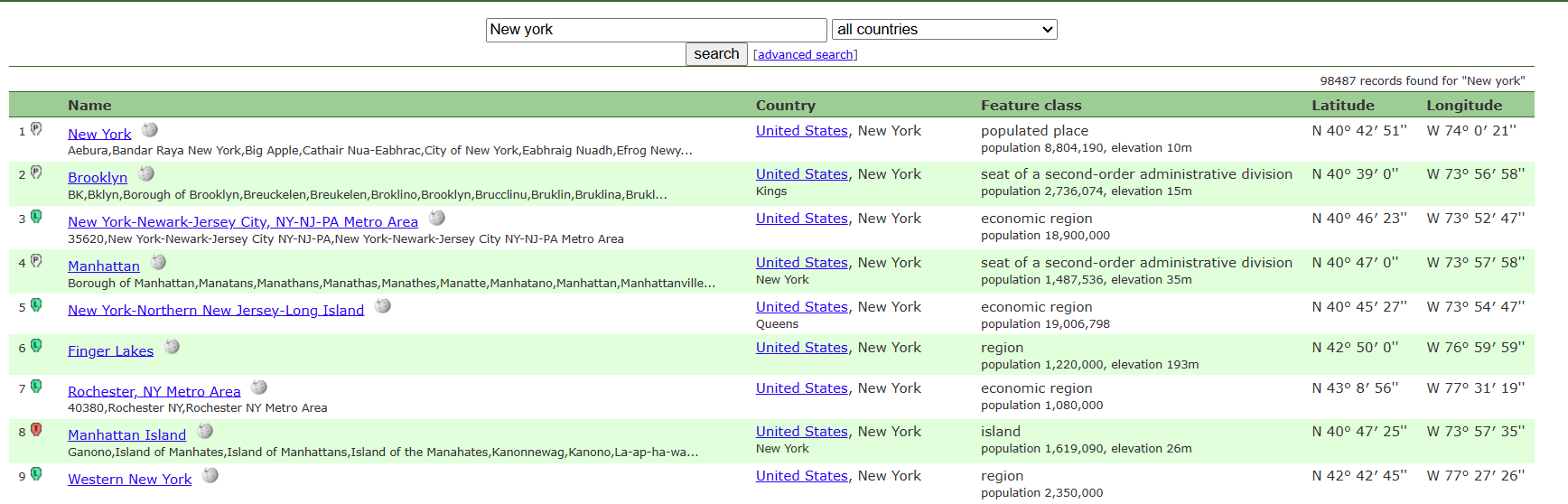Click United States link in Rochester row
This screenshot has height=504, width=1568.
pos(802,388)
